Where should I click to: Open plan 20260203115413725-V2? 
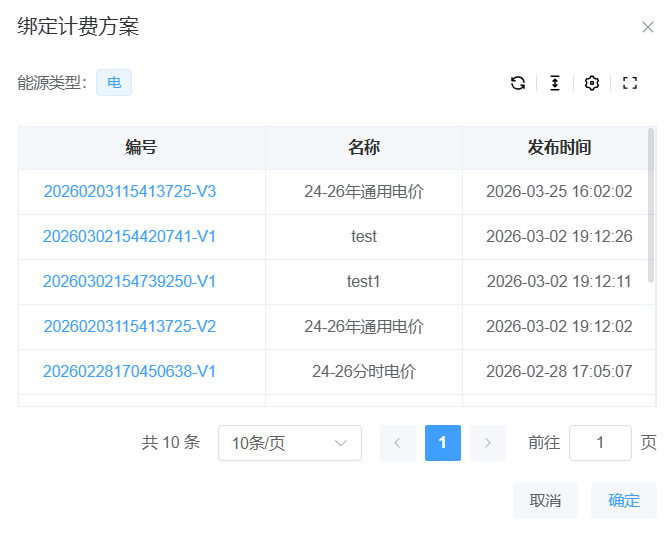130,326
